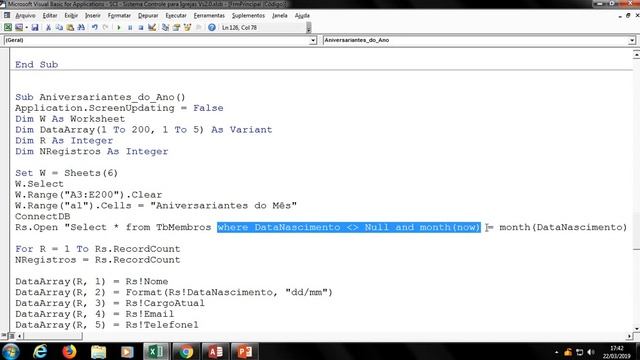Click the W.Range("A3:E200").Clear line

pyautogui.click(x=89, y=195)
